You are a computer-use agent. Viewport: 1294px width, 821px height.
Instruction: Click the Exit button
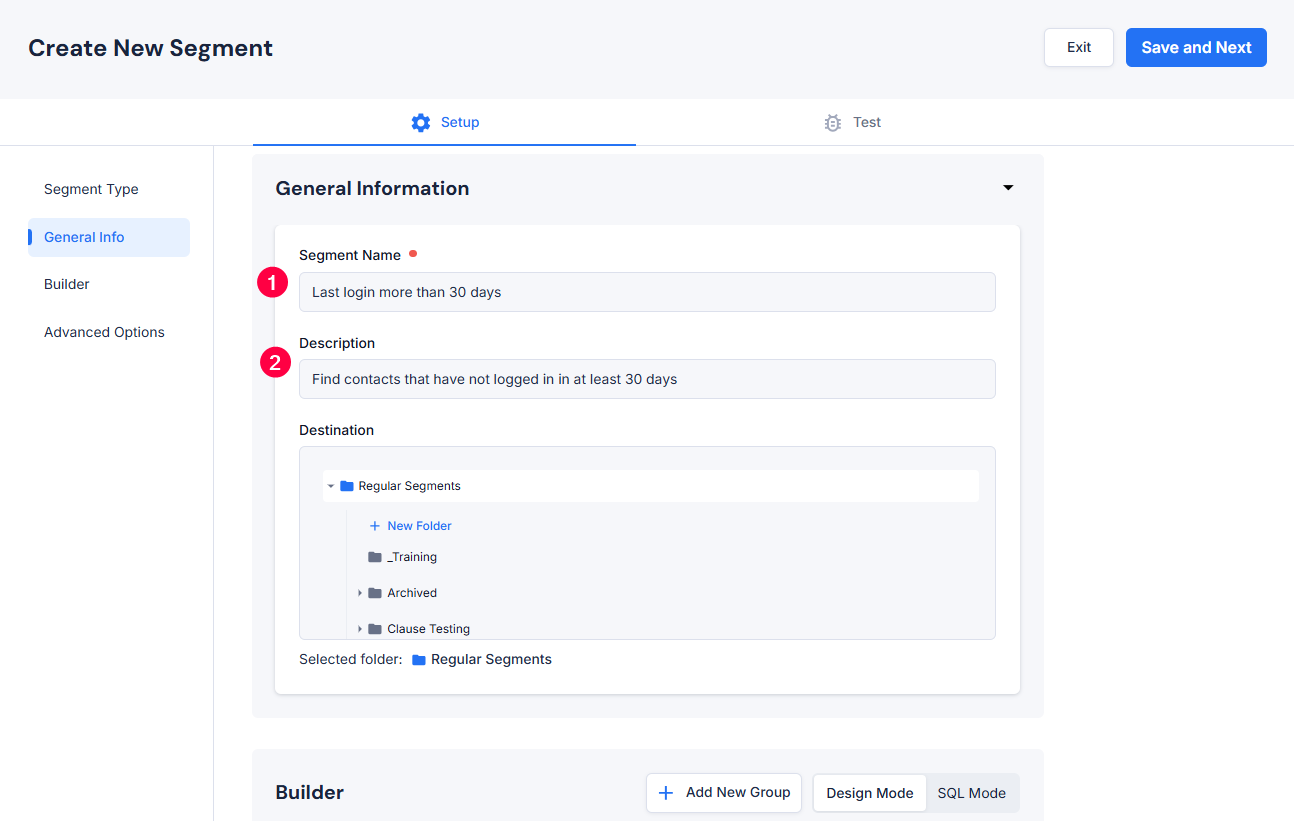[x=1079, y=47]
